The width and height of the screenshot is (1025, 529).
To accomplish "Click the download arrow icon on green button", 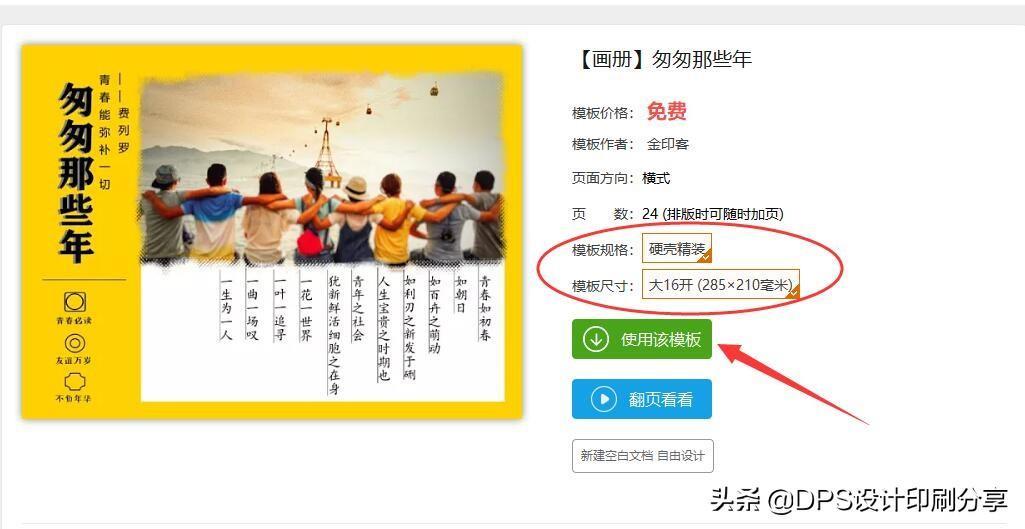I will [x=596, y=339].
